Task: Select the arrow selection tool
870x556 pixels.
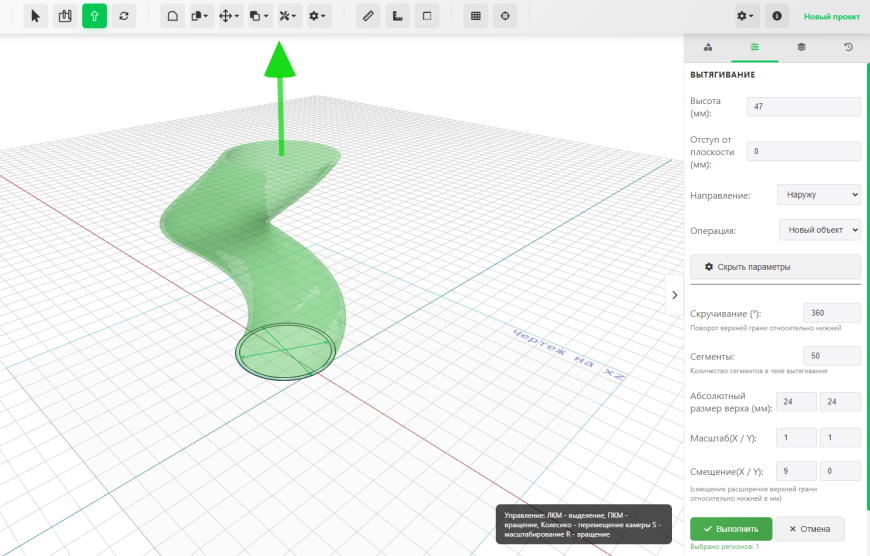Action: click(x=36, y=16)
